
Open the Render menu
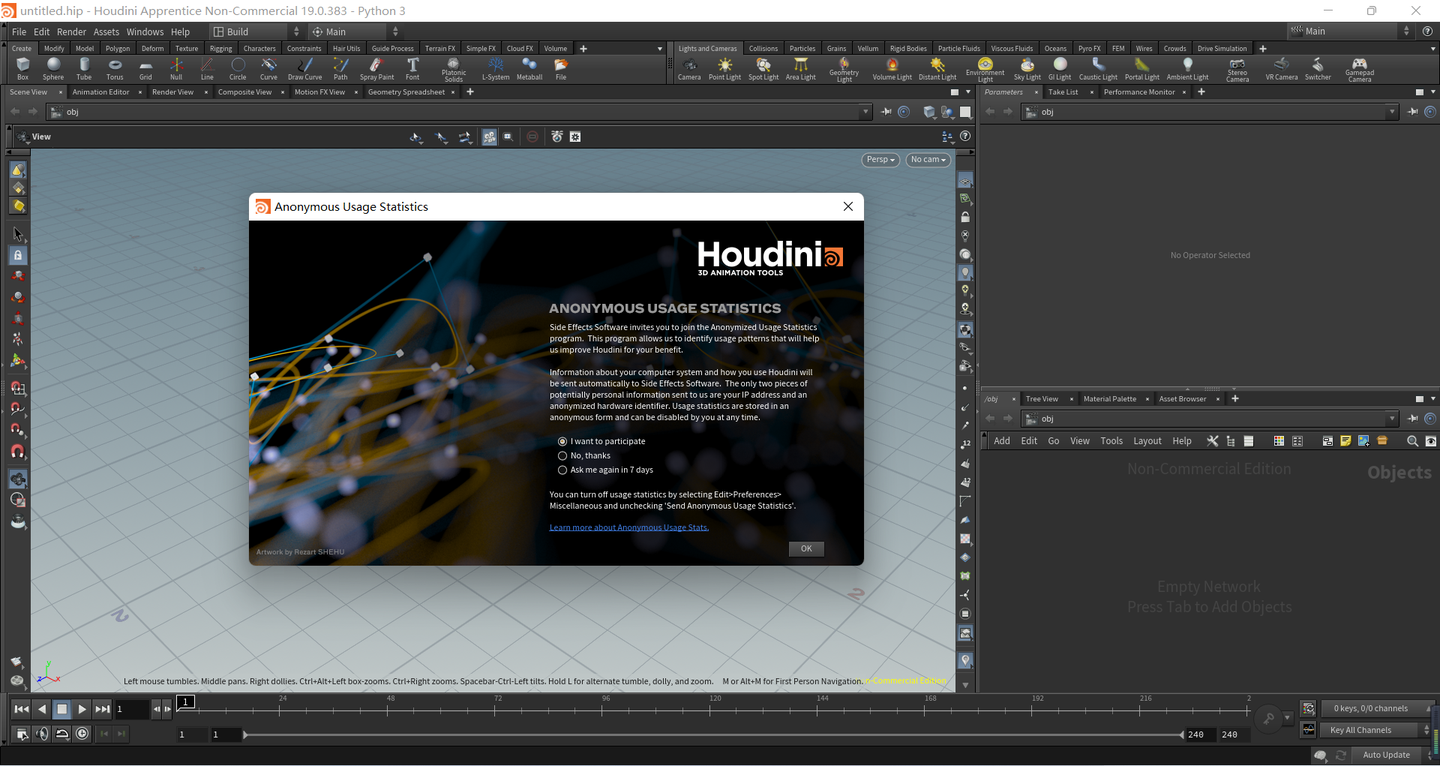click(x=71, y=32)
